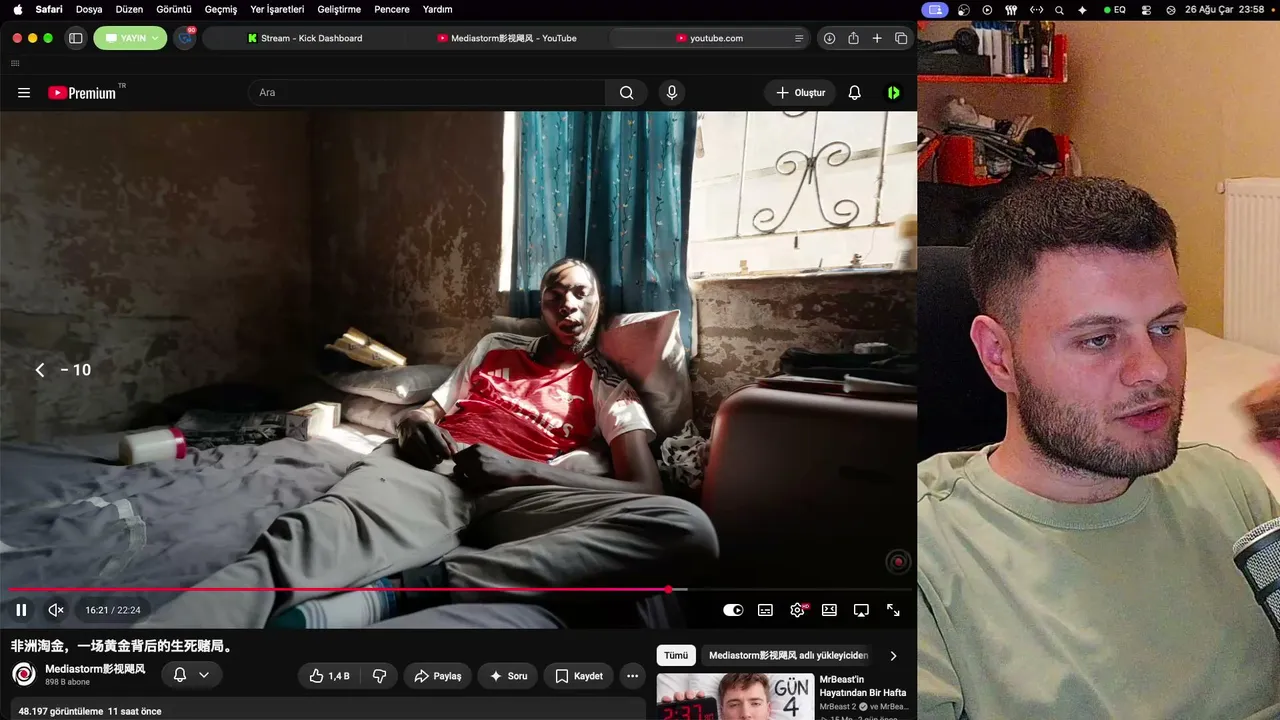Open the more actions three-dot menu
The width and height of the screenshot is (1280, 720).
(632, 676)
